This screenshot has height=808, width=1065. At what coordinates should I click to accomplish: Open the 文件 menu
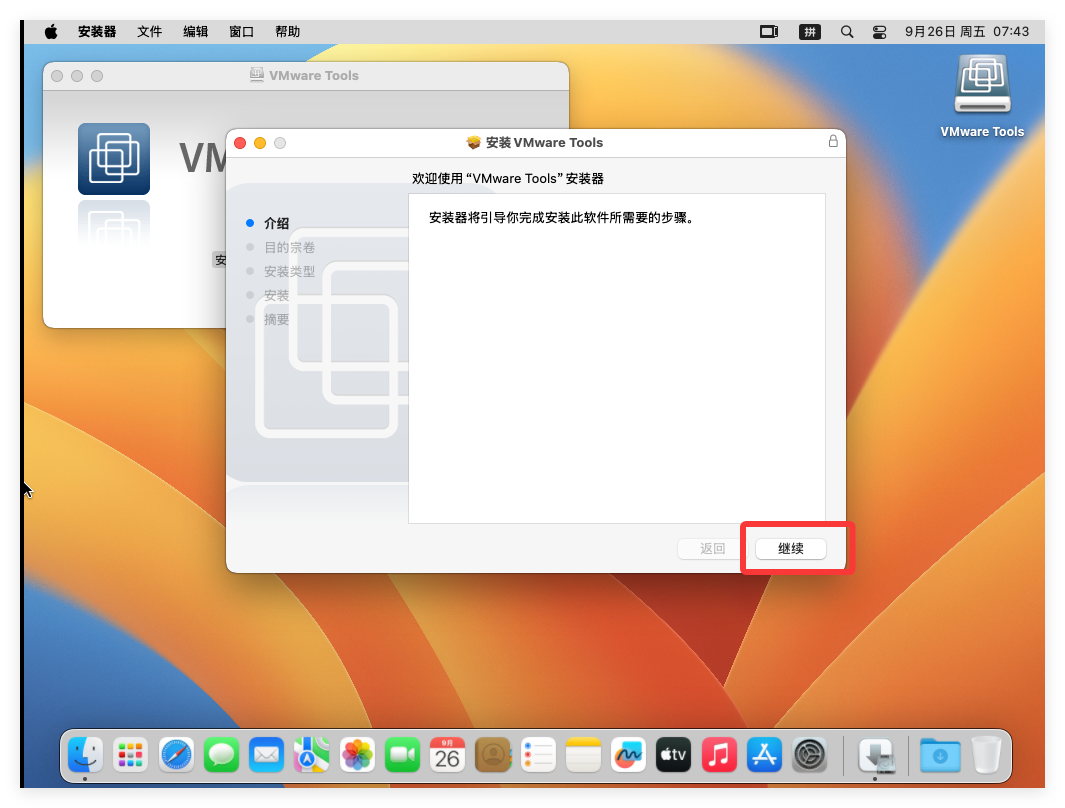[x=149, y=31]
